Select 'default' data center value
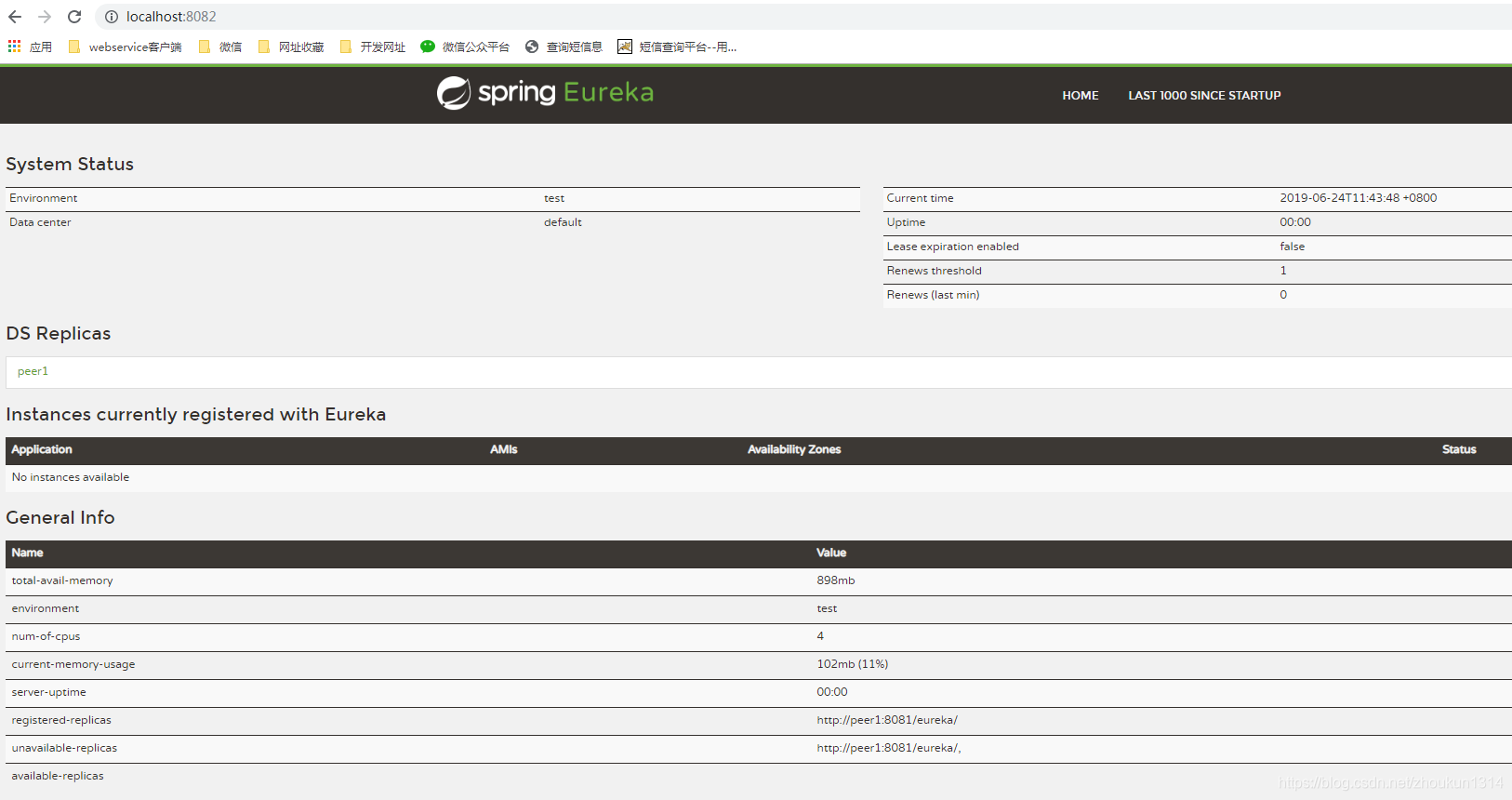This screenshot has height=800, width=1512. click(563, 222)
